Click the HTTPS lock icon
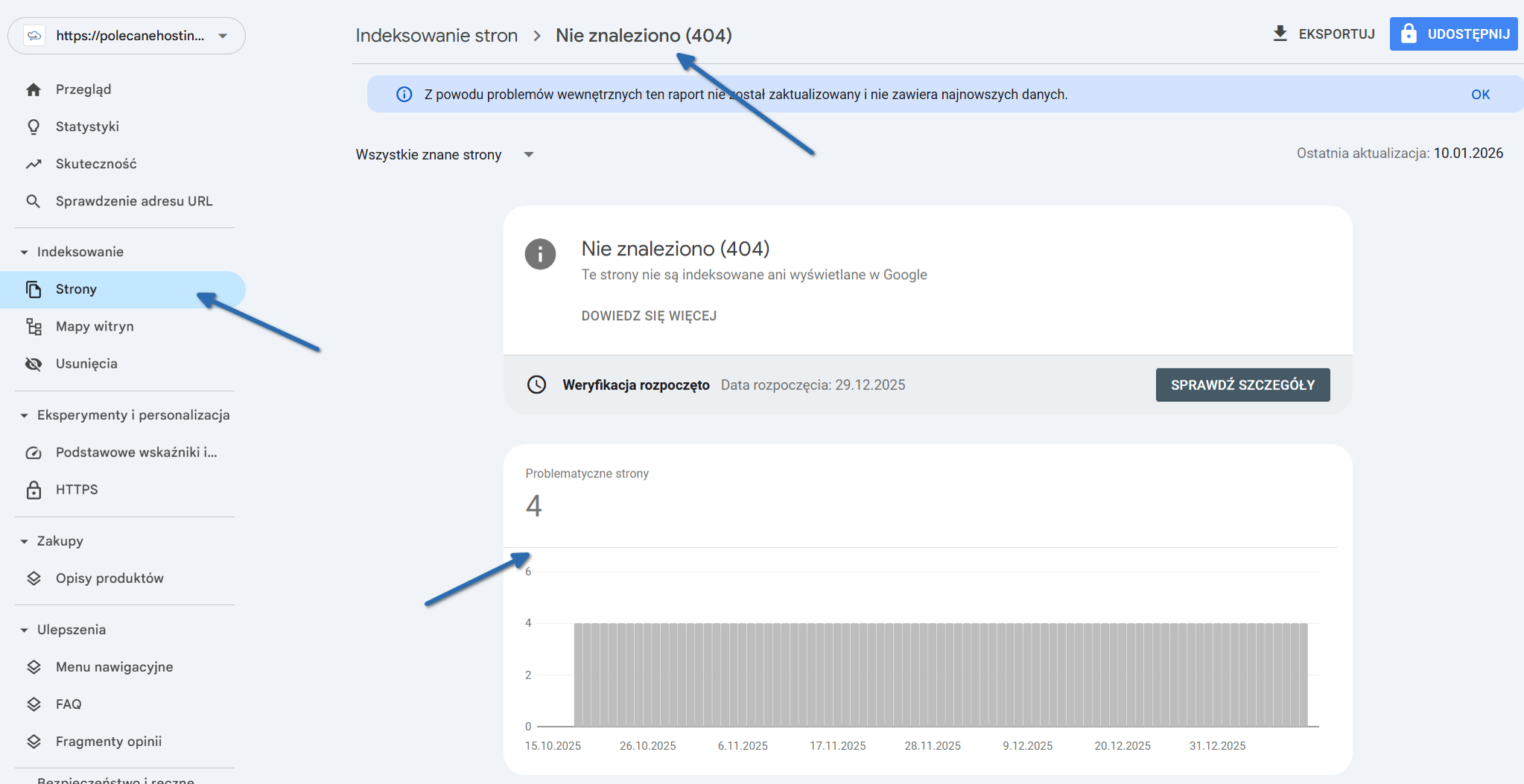 tap(34, 489)
